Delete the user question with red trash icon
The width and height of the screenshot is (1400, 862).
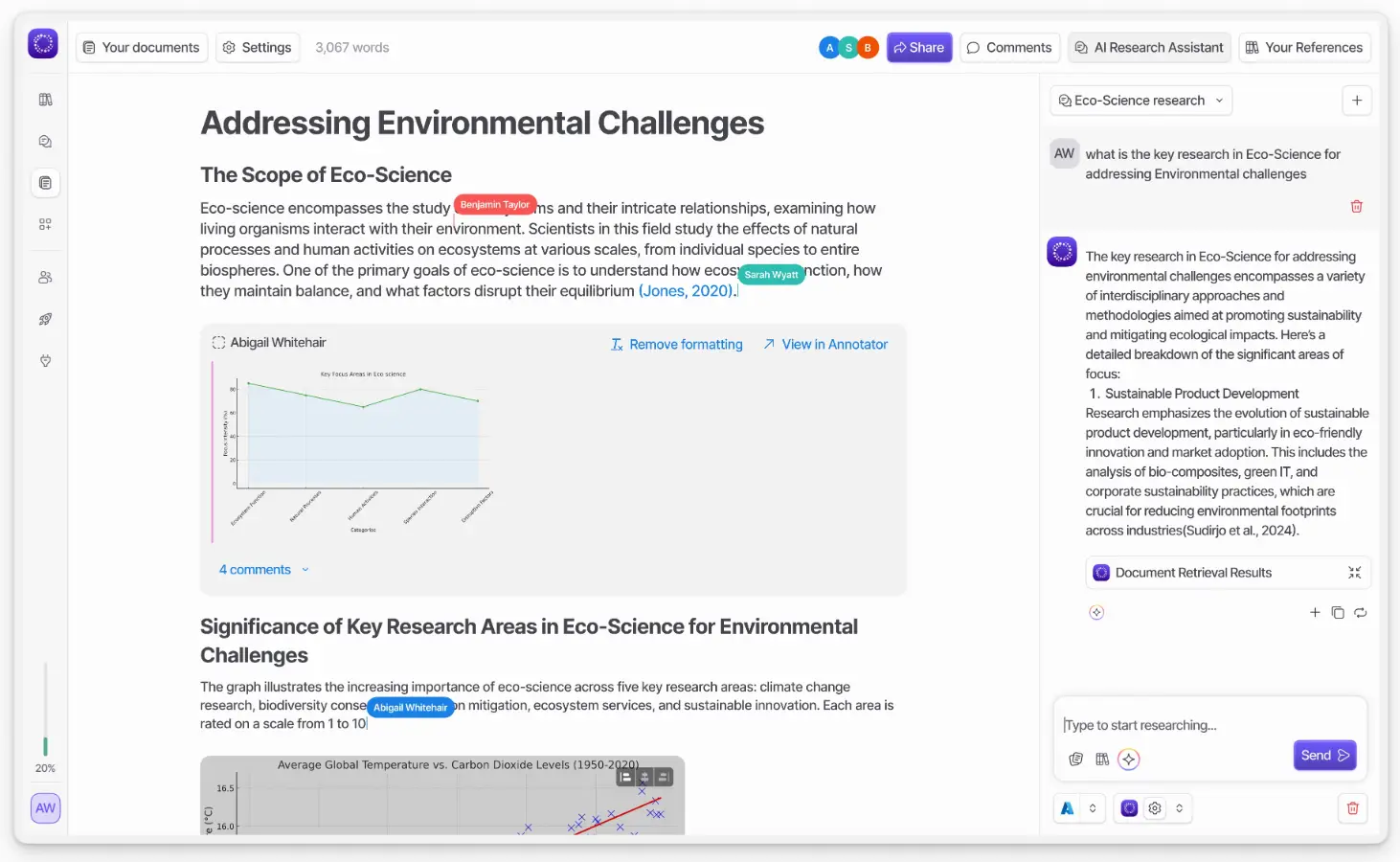pos(1356,206)
